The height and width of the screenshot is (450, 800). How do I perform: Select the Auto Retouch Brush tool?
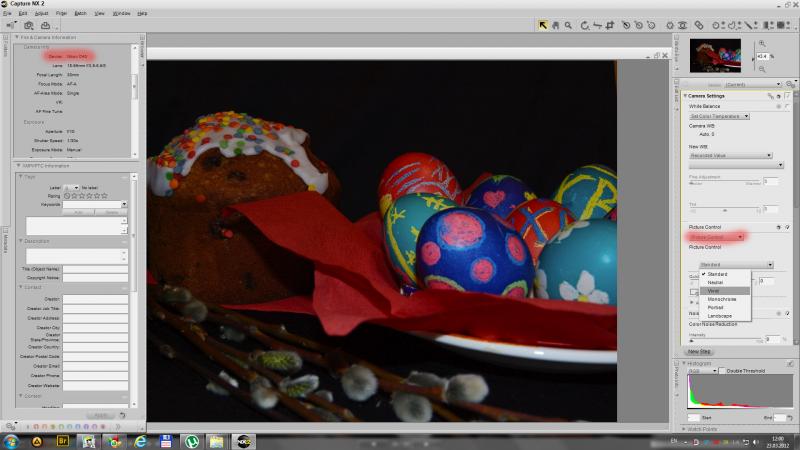[x=699, y=25]
